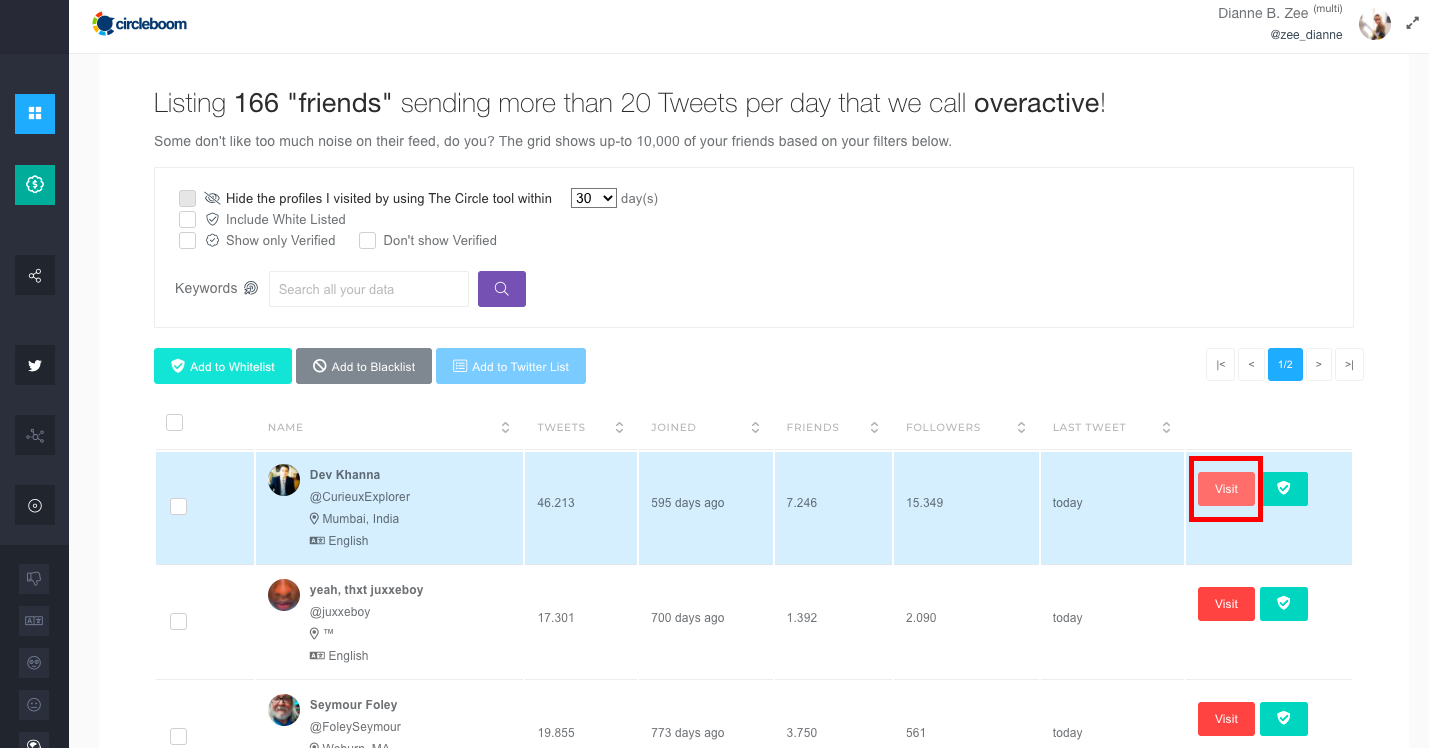The height and width of the screenshot is (748, 1429).
Task: Open the dashboard grid icon in sidebar
Action: (35, 114)
